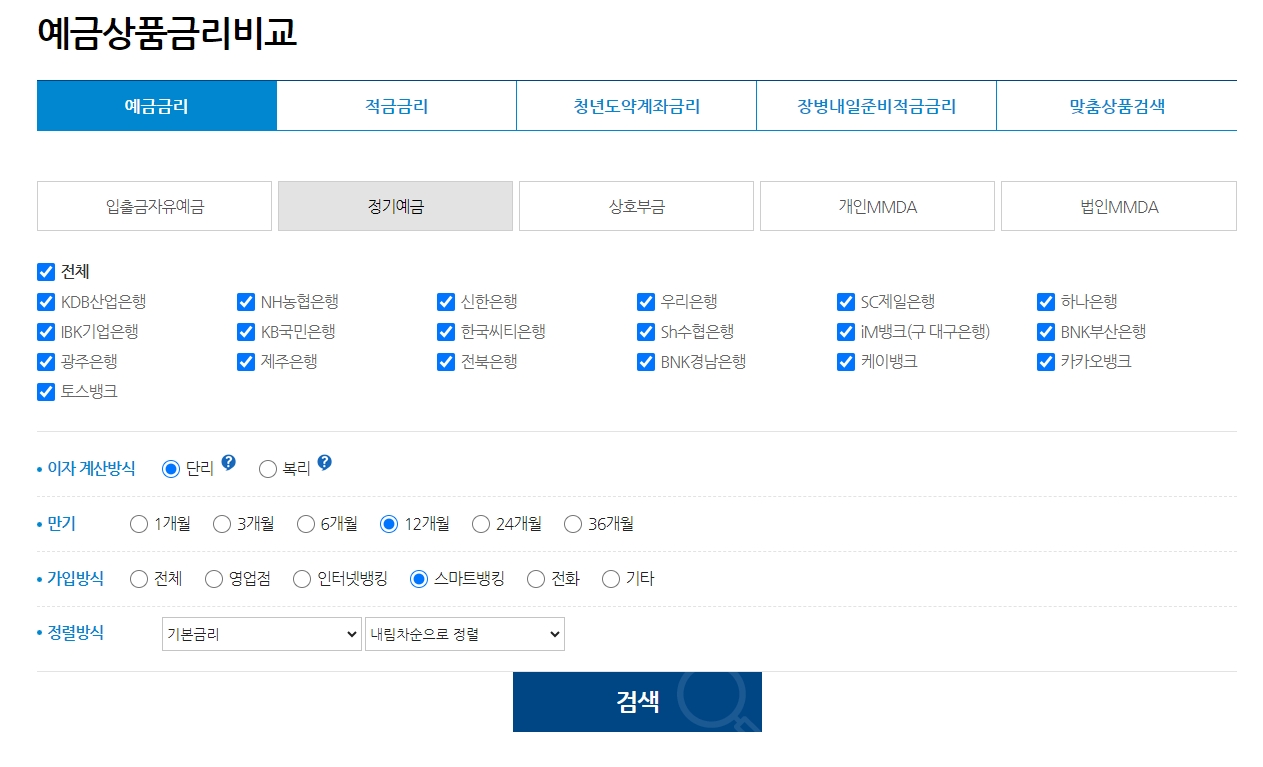Select 전체 under 가입방식
The image size is (1263, 767).
(x=139, y=579)
